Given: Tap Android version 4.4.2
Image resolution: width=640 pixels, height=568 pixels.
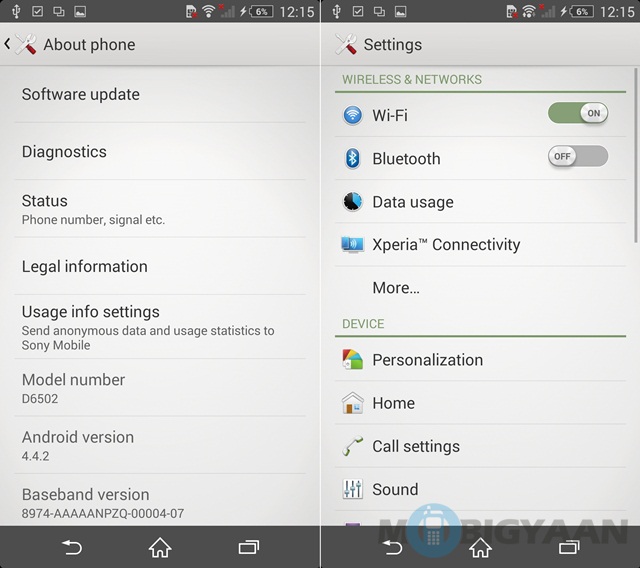Looking at the screenshot, I should (x=160, y=445).
